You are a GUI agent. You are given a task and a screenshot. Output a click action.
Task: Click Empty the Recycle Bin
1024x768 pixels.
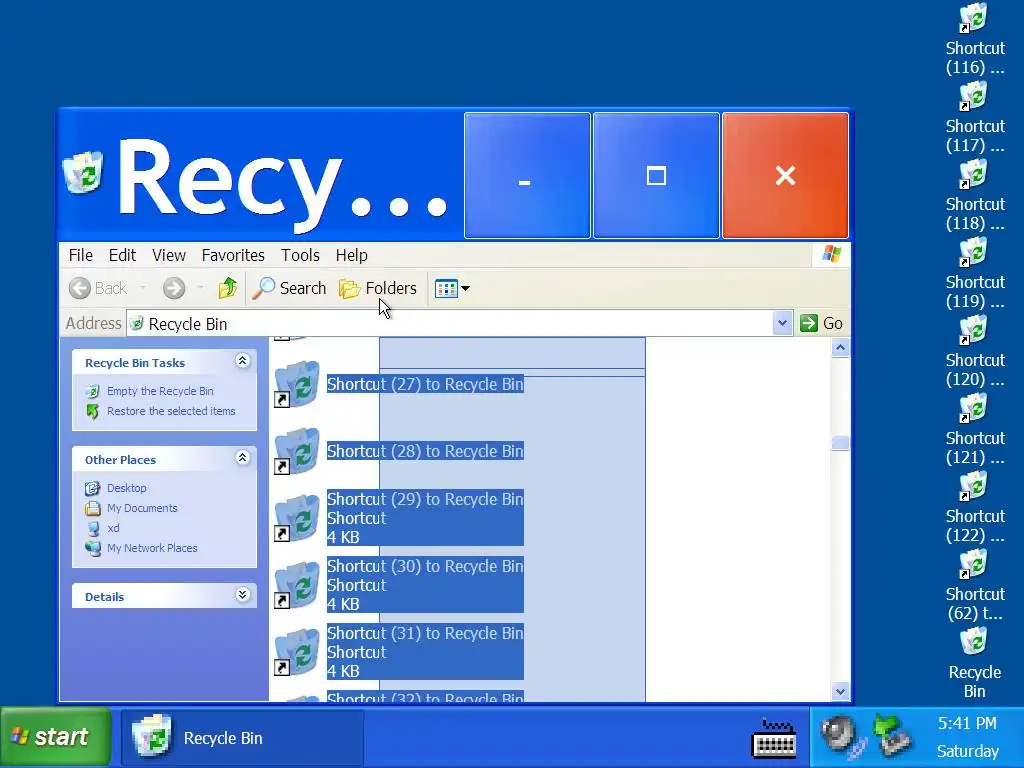point(160,391)
